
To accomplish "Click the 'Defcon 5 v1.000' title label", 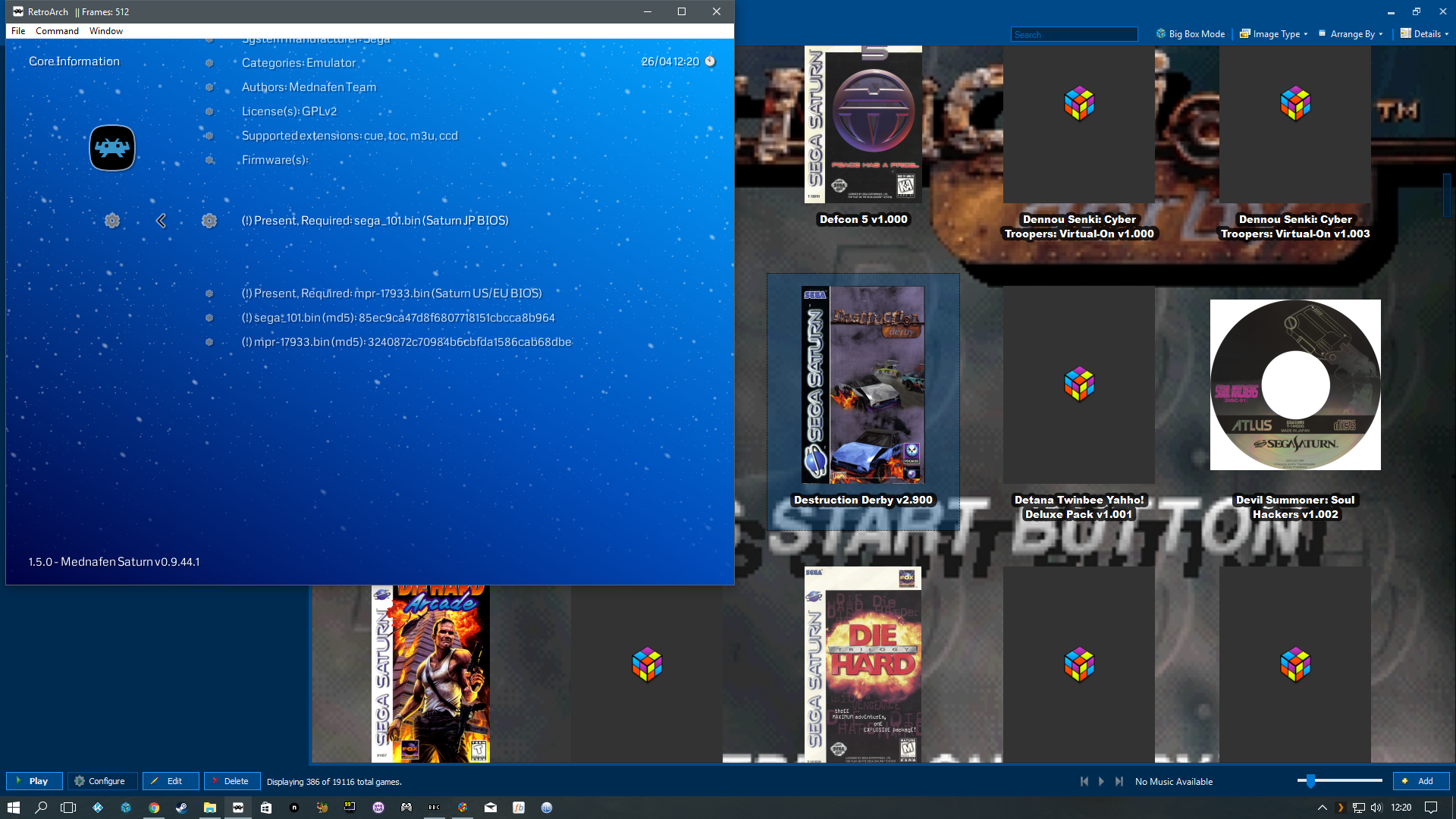I will coord(863,219).
